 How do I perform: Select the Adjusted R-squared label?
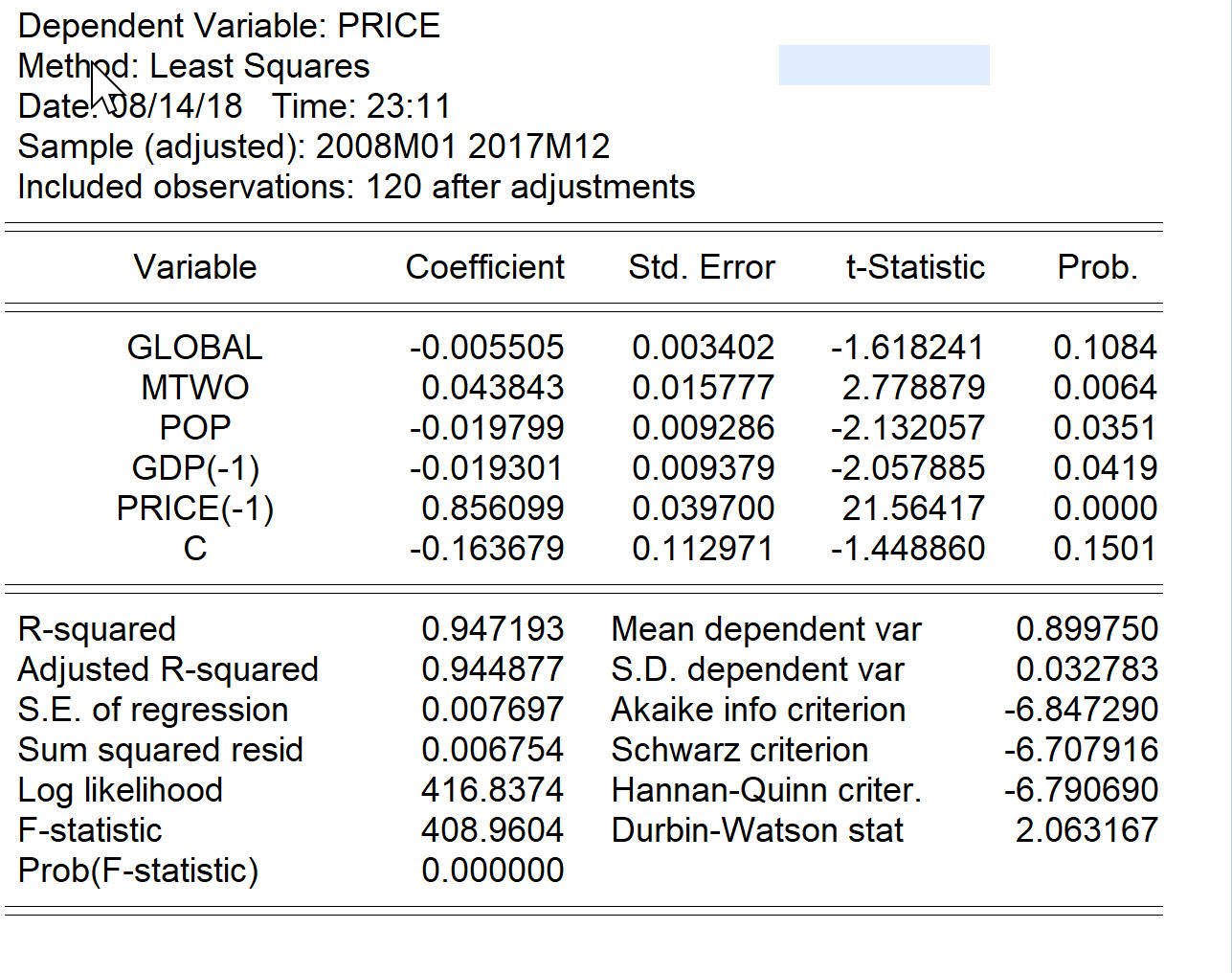(168, 669)
